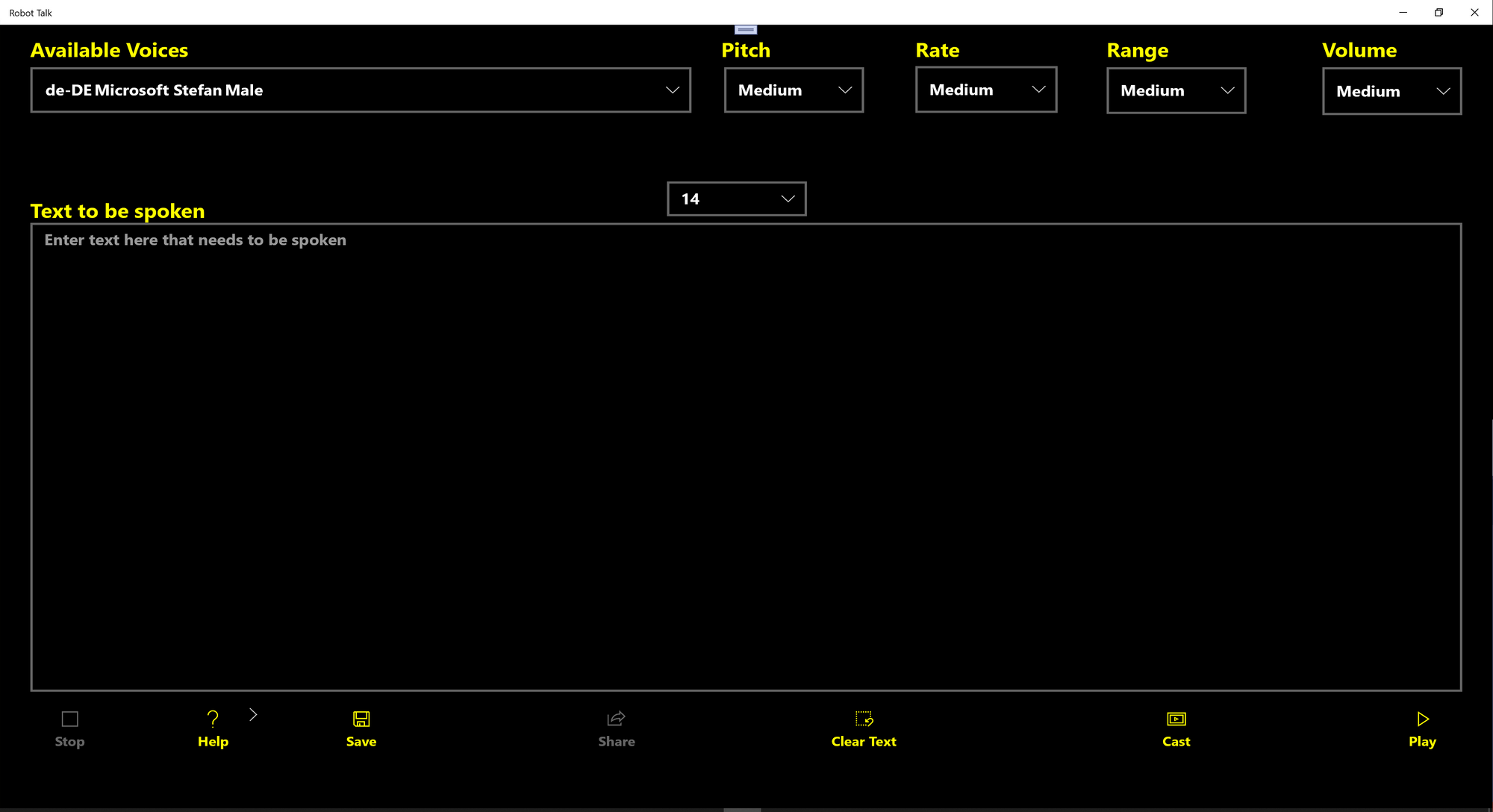Expand the Volume combo box
1493x812 pixels.
pyautogui.click(x=1391, y=91)
